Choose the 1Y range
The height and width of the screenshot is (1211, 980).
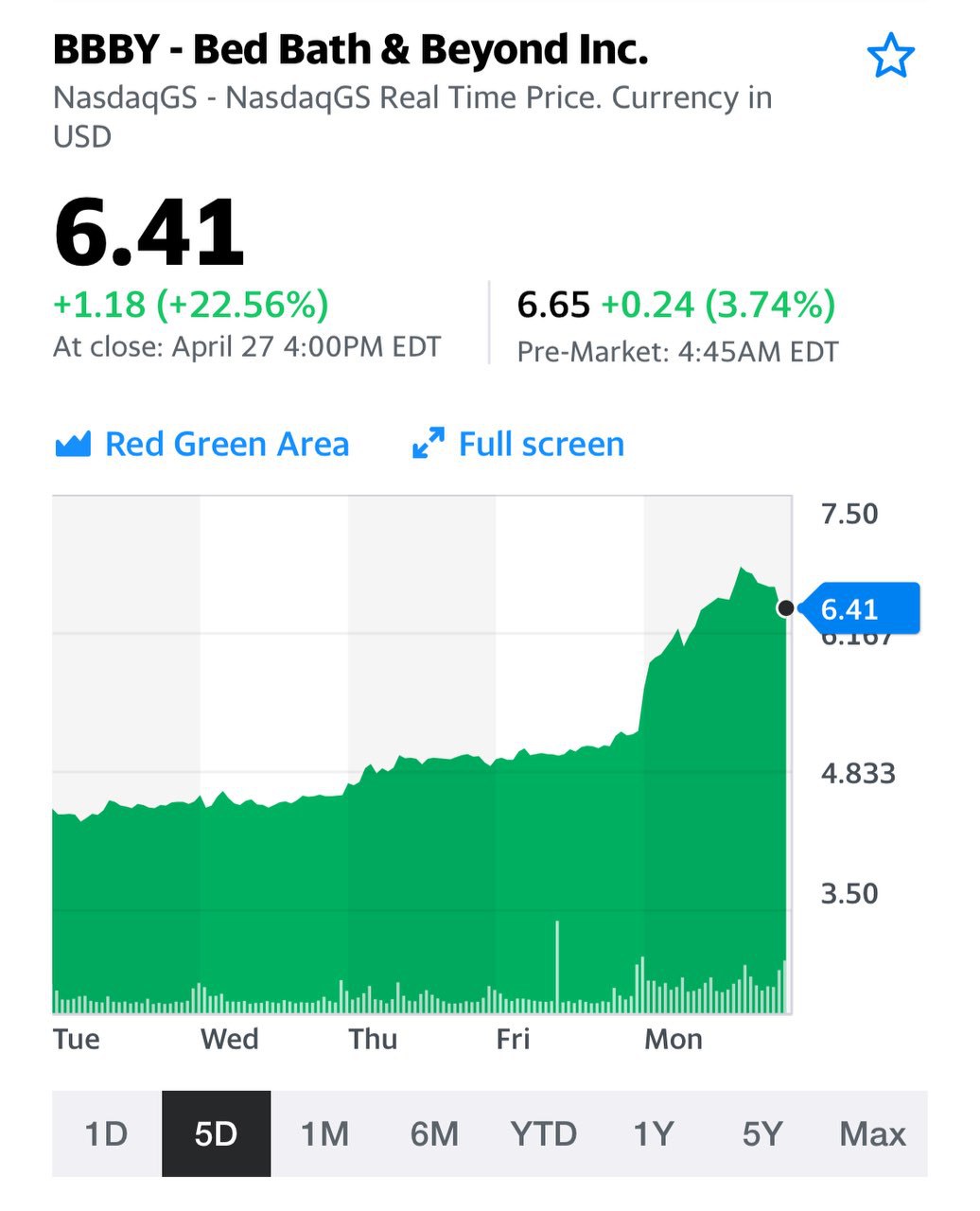654,1133
